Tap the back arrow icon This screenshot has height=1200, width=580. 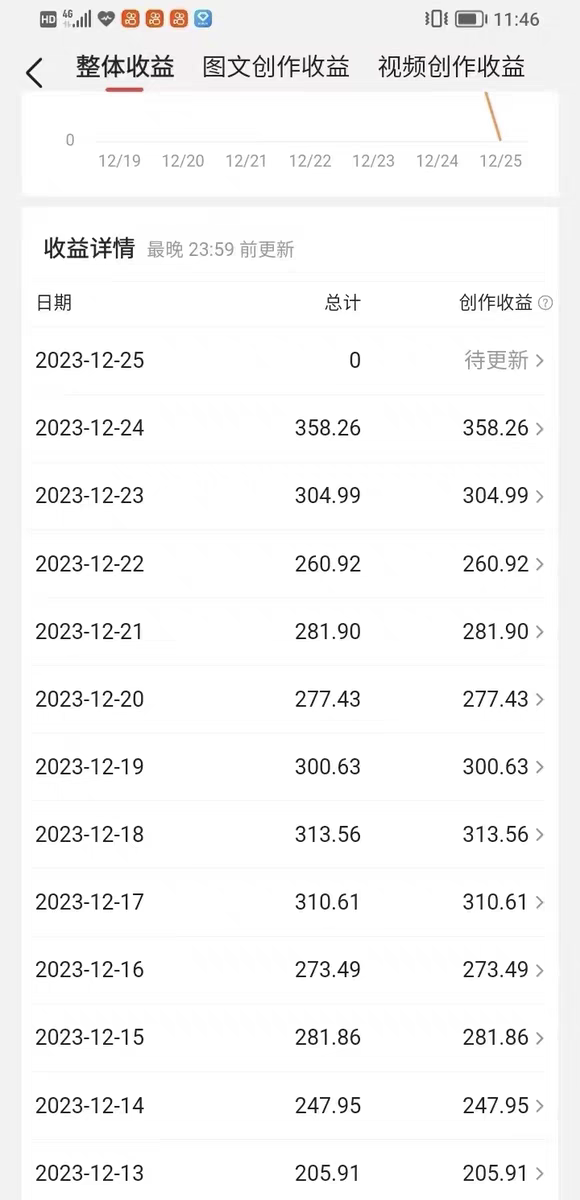click(x=34, y=72)
